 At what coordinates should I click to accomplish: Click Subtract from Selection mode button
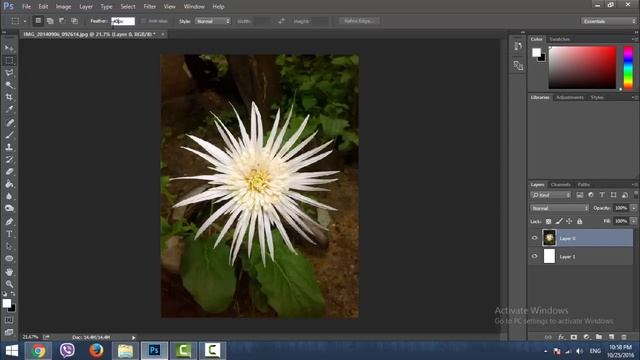pos(62,21)
